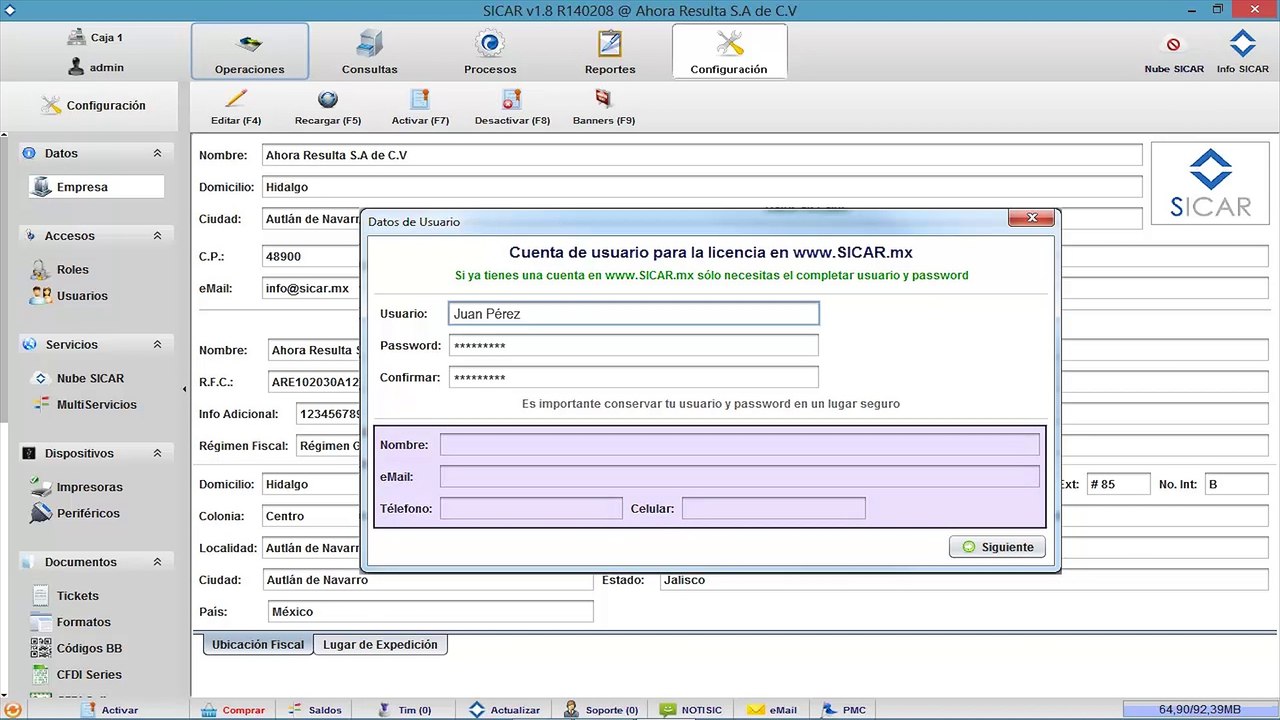The height and width of the screenshot is (720, 1280).
Task: Click the dialog's Nombre field
Action: click(x=740, y=445)
